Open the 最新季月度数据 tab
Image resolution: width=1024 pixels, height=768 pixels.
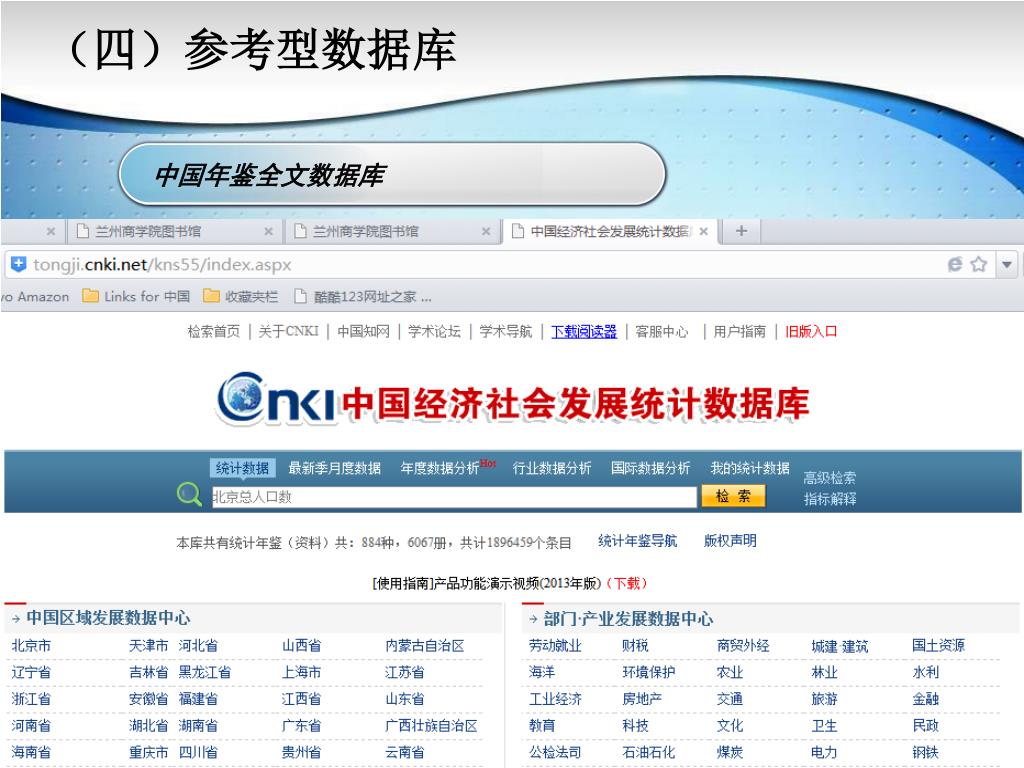click(x=334, y=468)
